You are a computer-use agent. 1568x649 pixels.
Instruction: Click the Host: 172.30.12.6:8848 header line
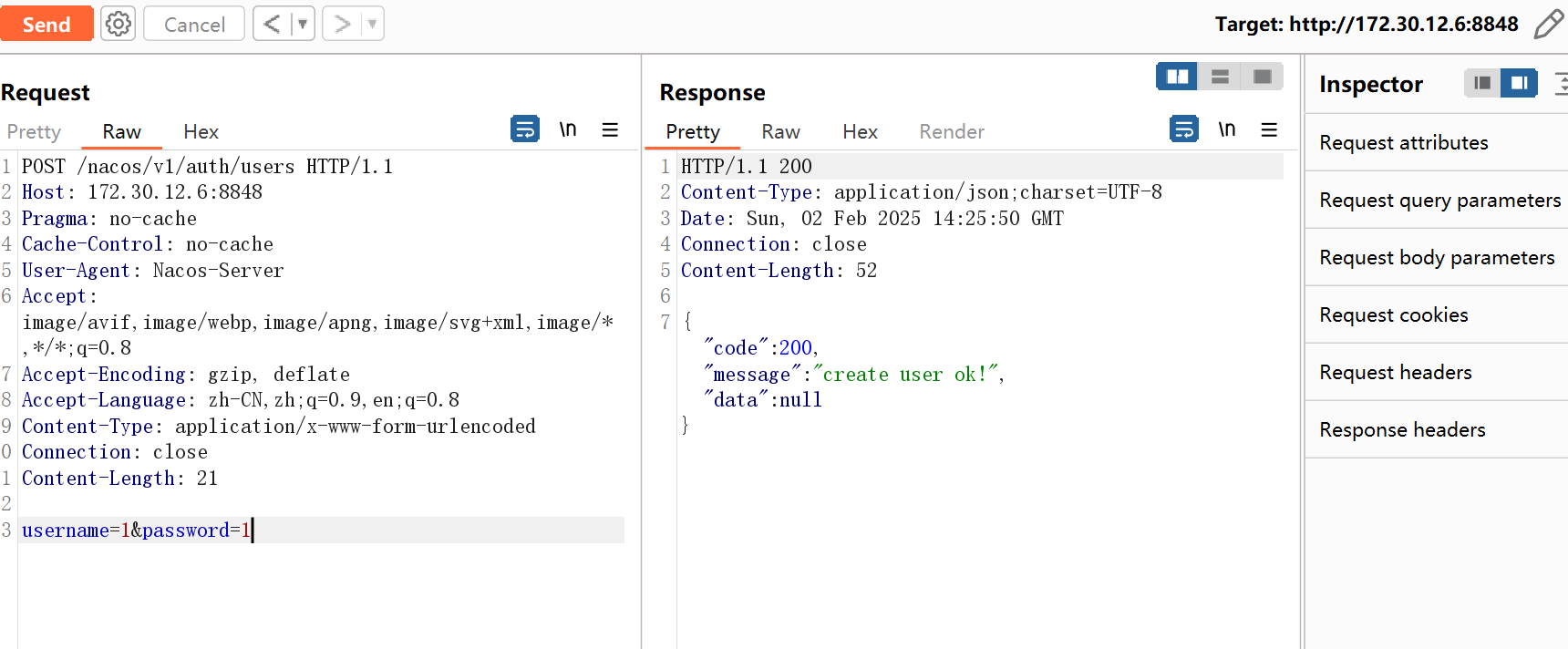point(142,192)
